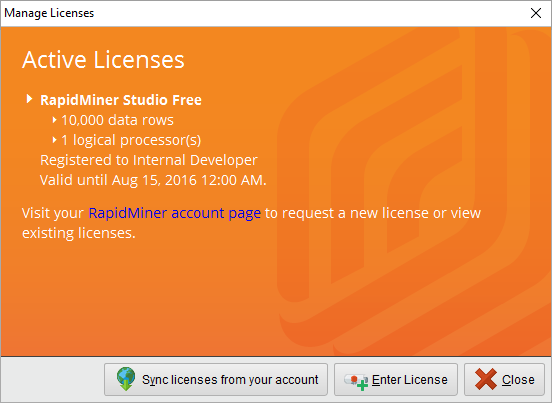Image resolution: width=552 pixels, height=403 pixels.
Task: Click the globe download icon on Sync button
Action: point(126,379)
